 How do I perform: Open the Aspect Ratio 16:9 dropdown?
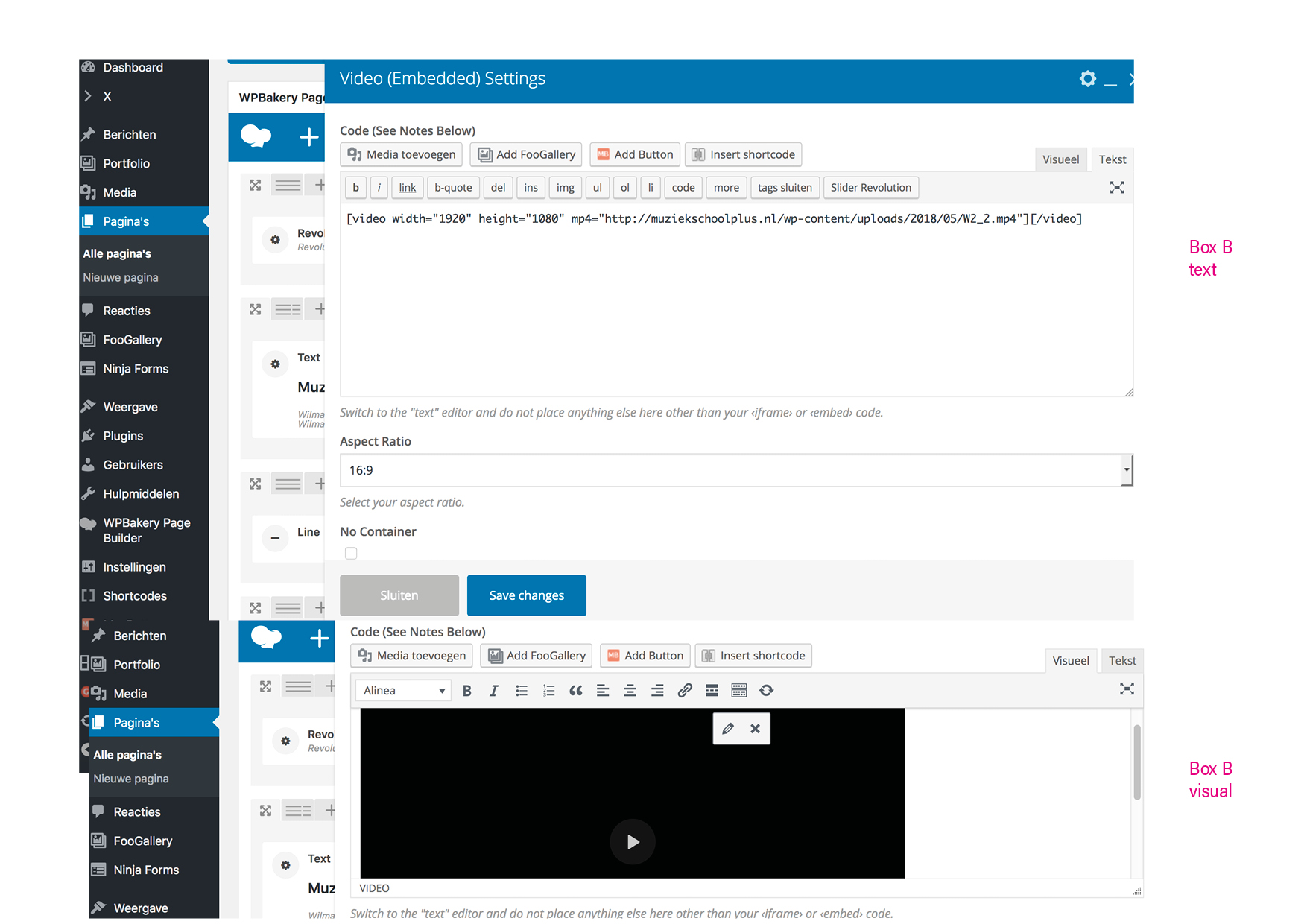[736, 470]
